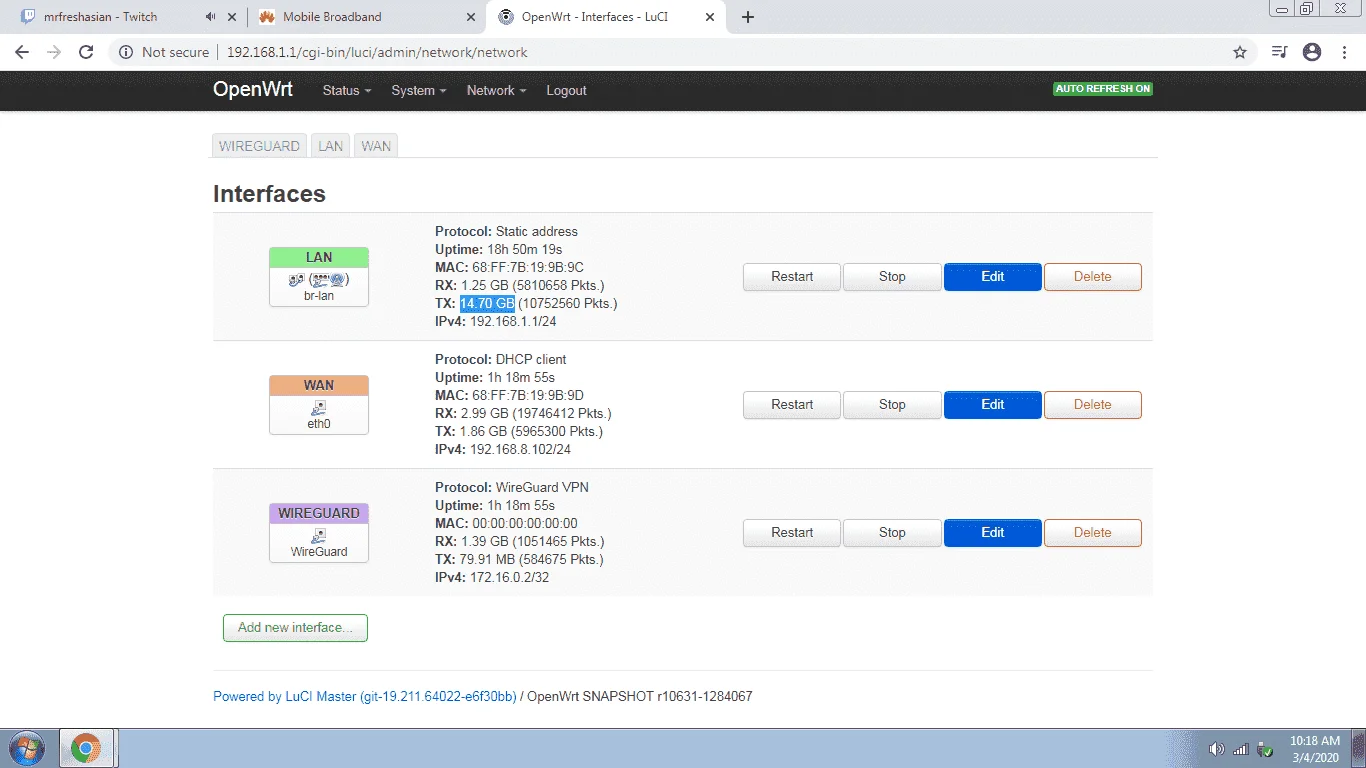Close the Mobile Broadband tab

click(x=471, y=17)
